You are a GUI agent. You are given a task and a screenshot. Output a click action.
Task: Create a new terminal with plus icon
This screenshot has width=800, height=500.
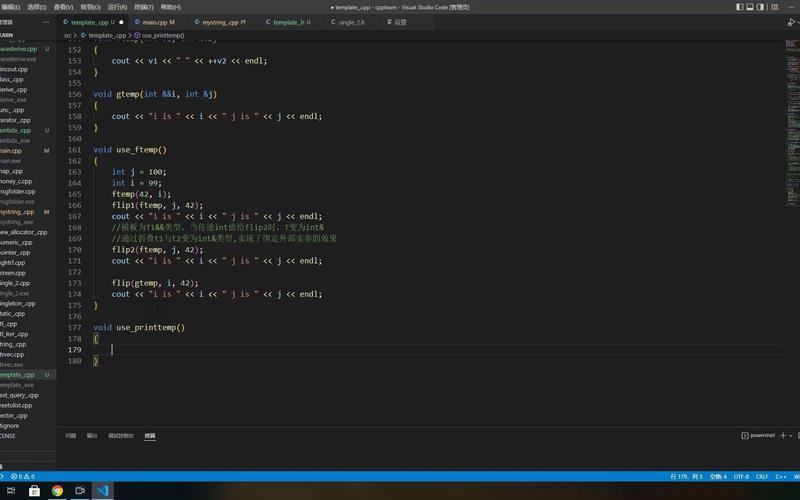tap(783, 436)
